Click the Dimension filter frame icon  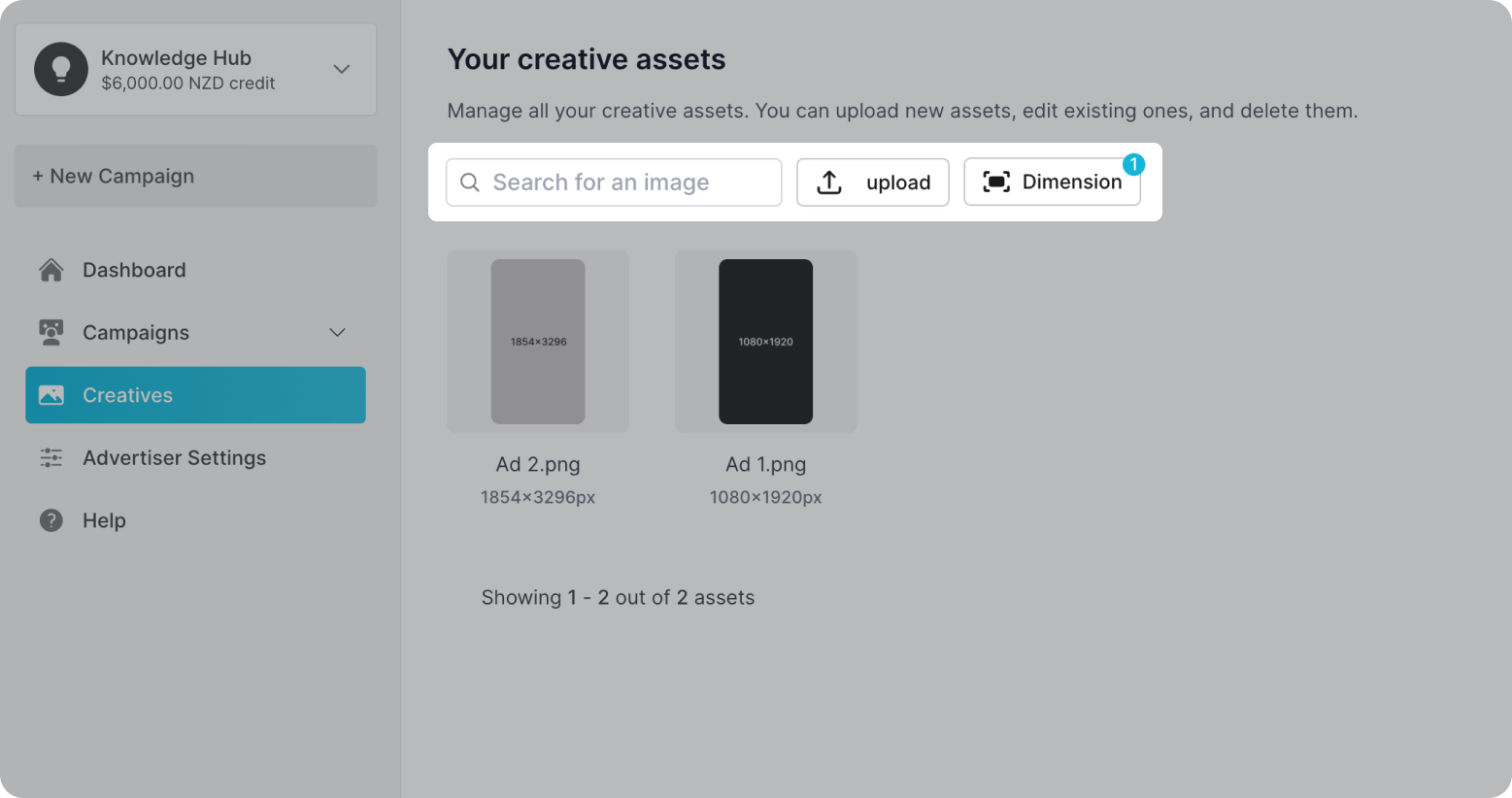[x=996, y=182]
